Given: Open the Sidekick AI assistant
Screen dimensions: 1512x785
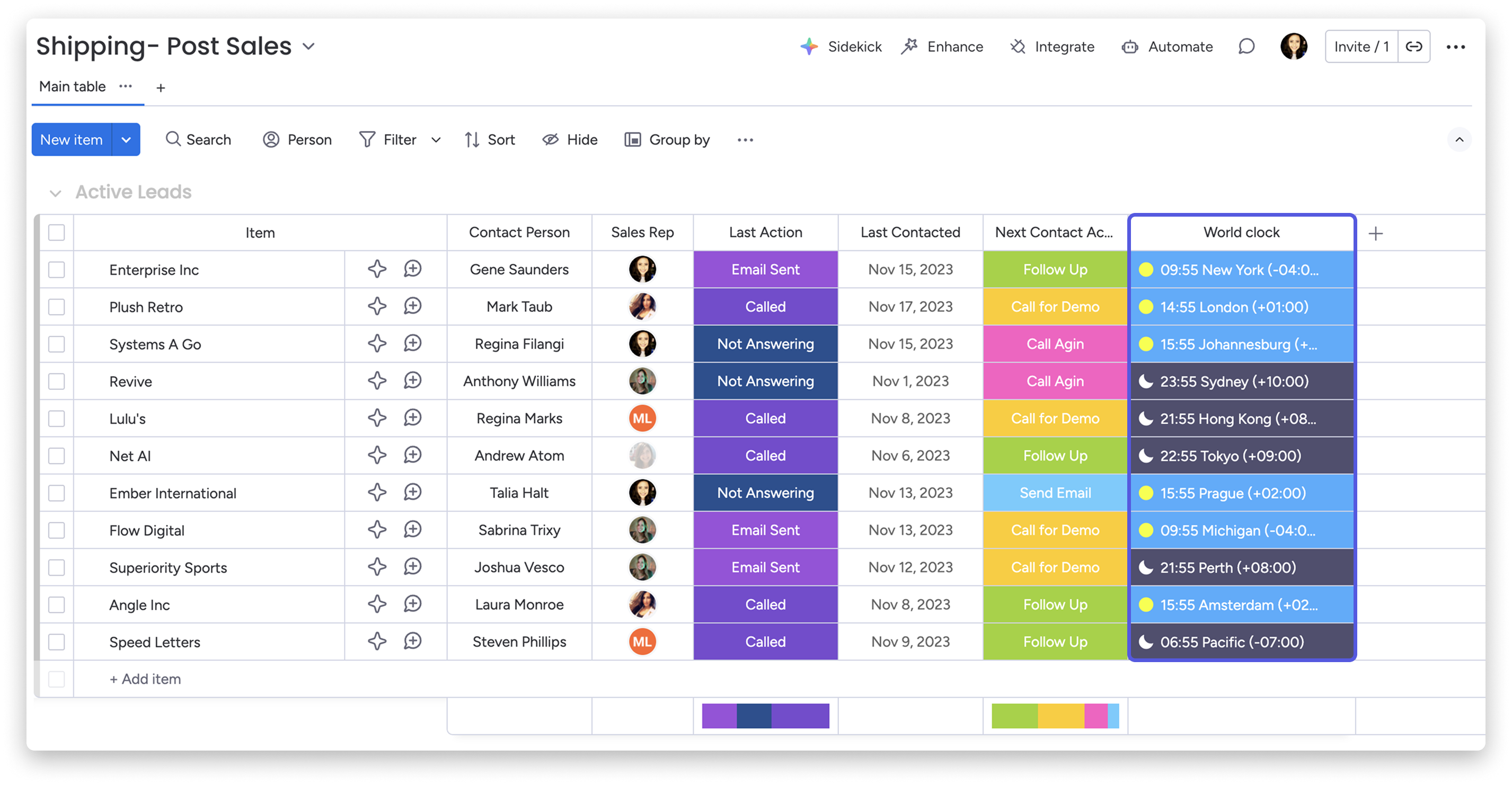Looking at the screenshot, I should [841, 47].
